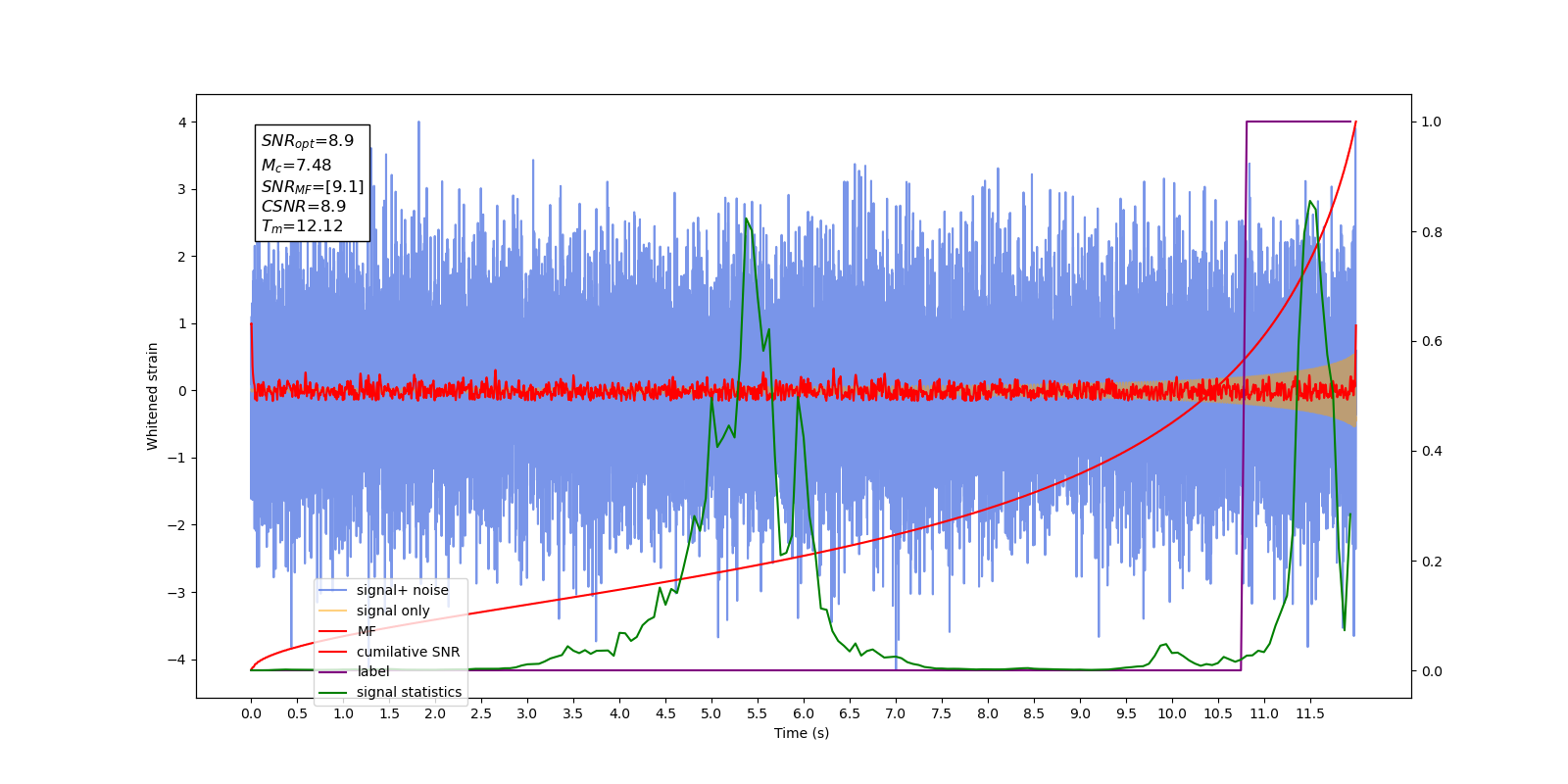
Task: Click the 7.0 x-axis tick label
Action: (x=896, y=713)
